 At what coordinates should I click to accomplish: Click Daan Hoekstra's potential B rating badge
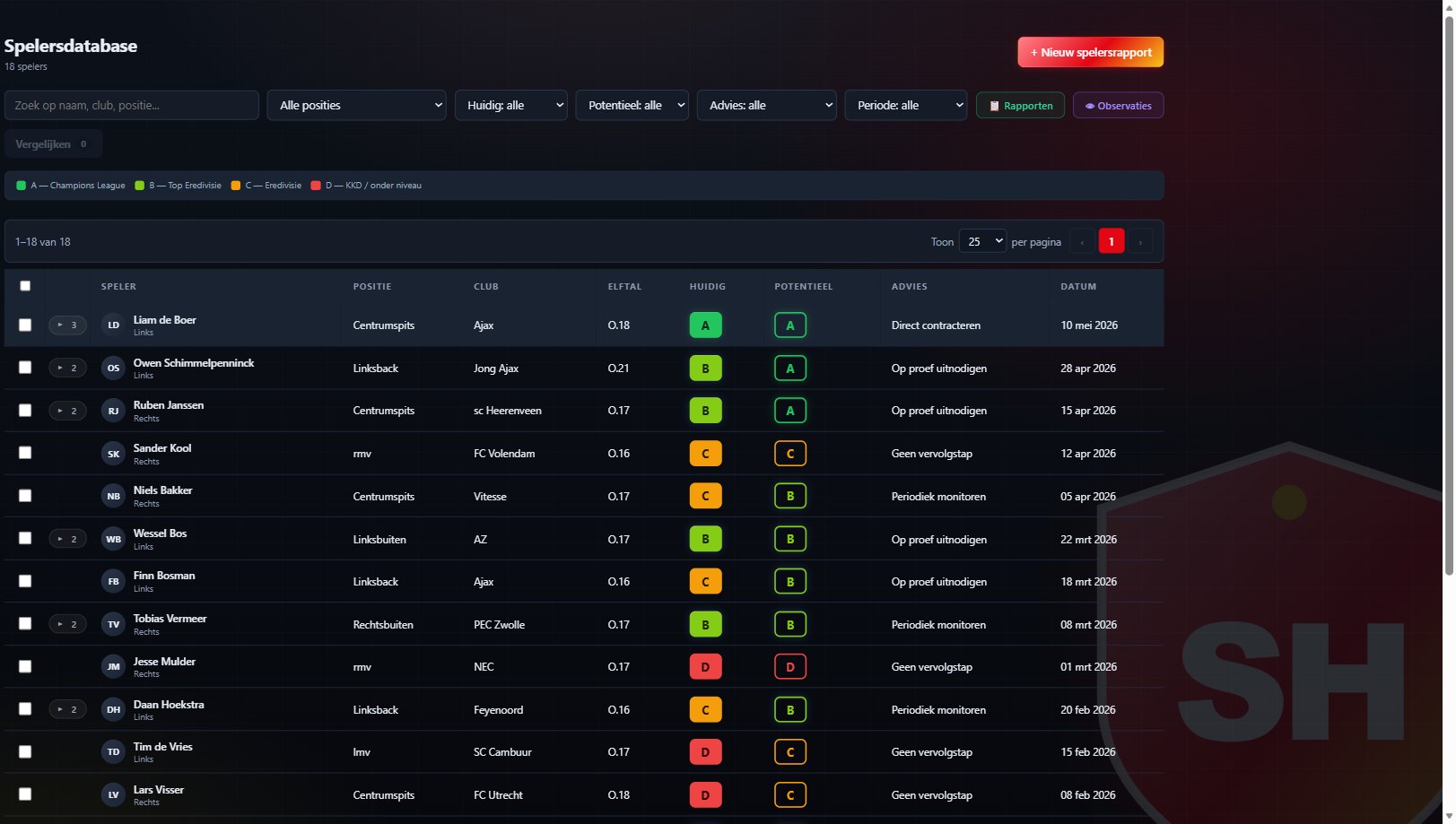pyautogui.click(x=790, y=709)
